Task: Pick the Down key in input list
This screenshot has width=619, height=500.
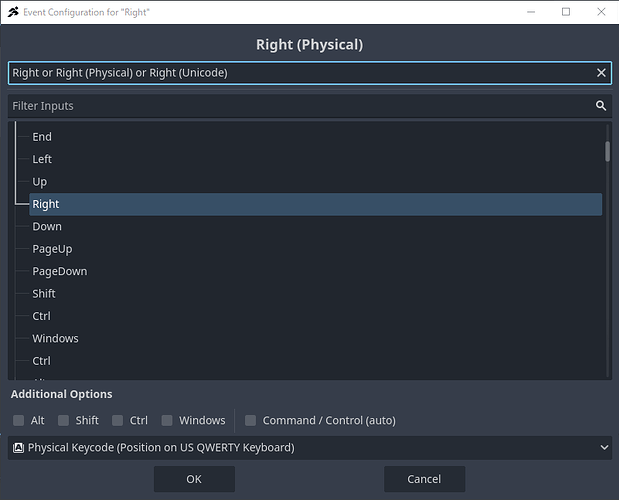Action: 47,227
